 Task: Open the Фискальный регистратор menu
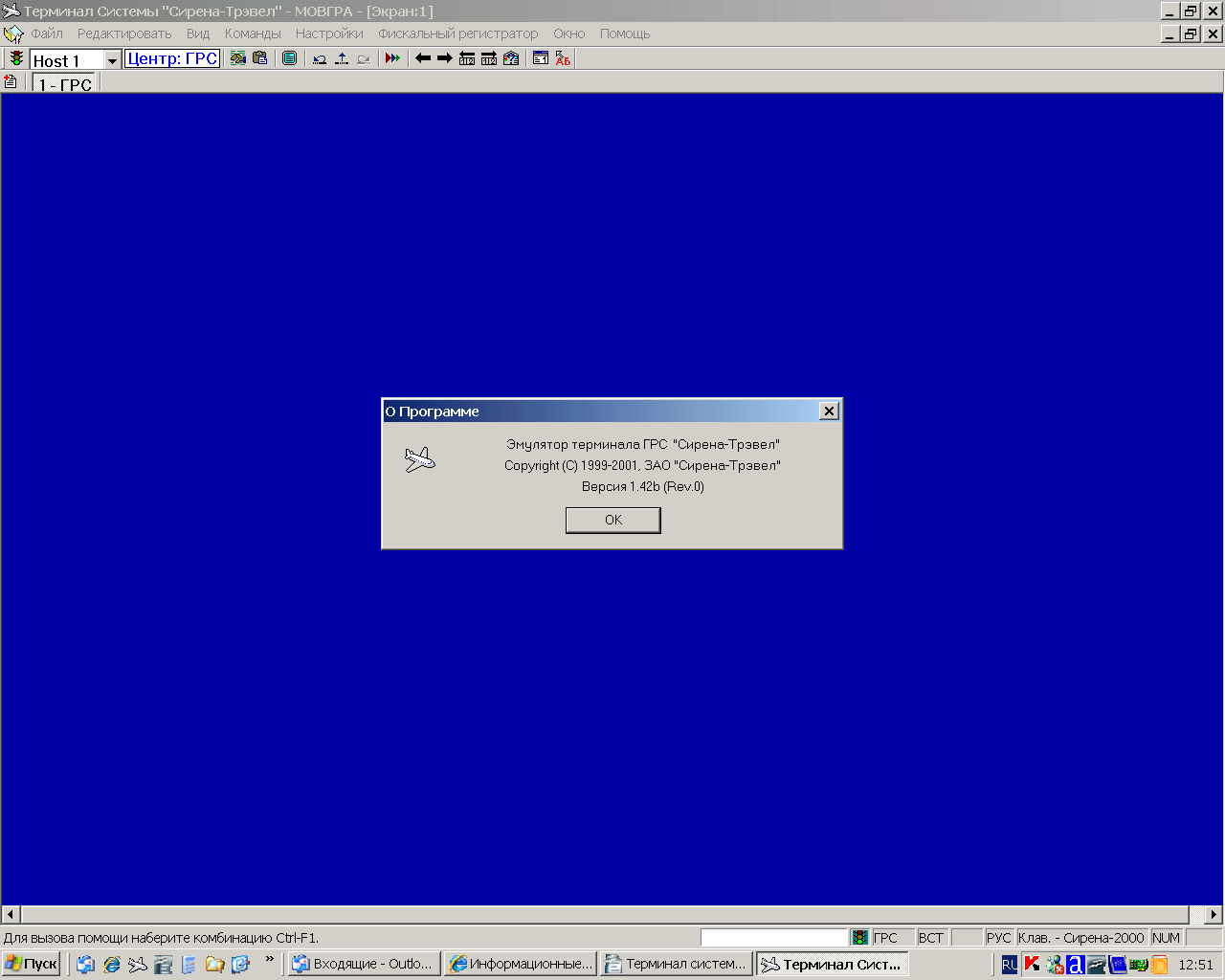pos(458,33)
